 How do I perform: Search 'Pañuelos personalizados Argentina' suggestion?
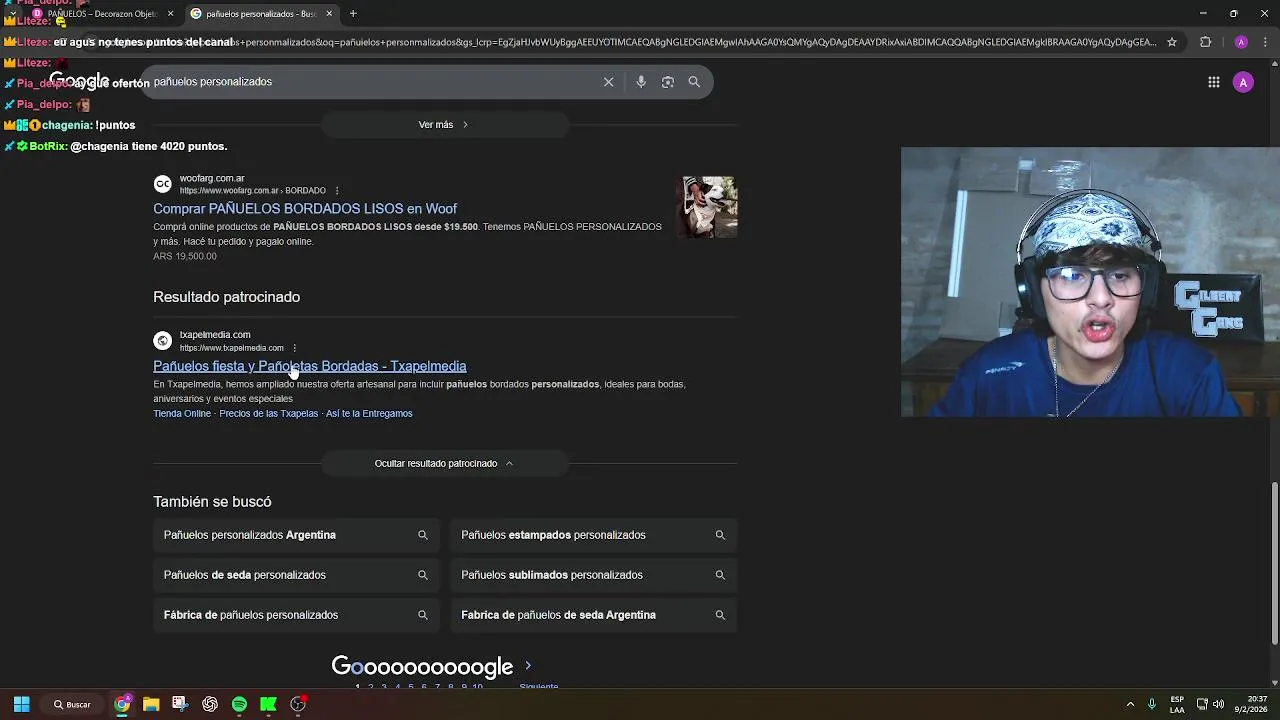(x=296, y=535)
